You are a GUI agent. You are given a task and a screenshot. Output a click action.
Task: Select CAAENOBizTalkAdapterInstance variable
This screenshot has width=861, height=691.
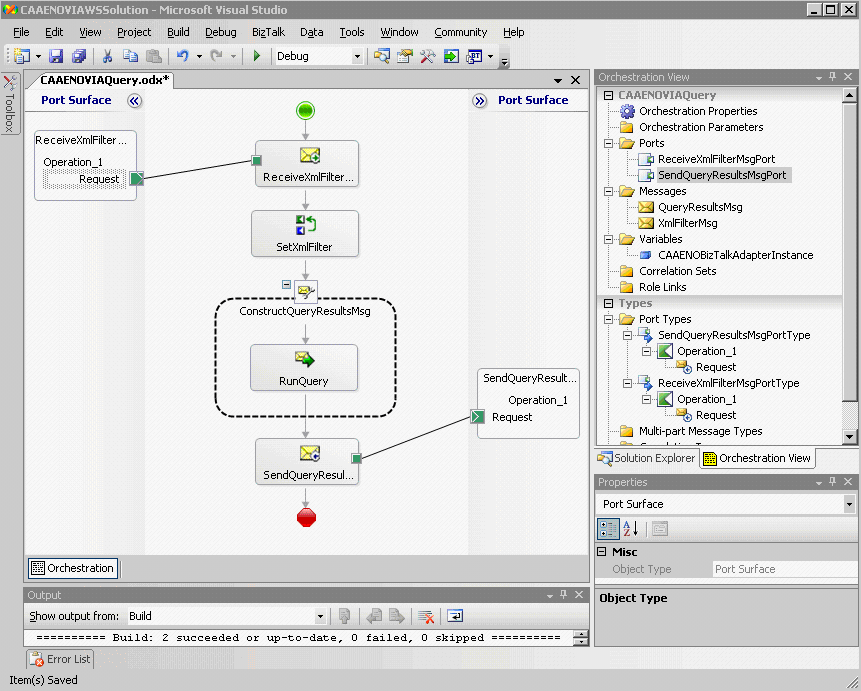(x=736, y=255)
